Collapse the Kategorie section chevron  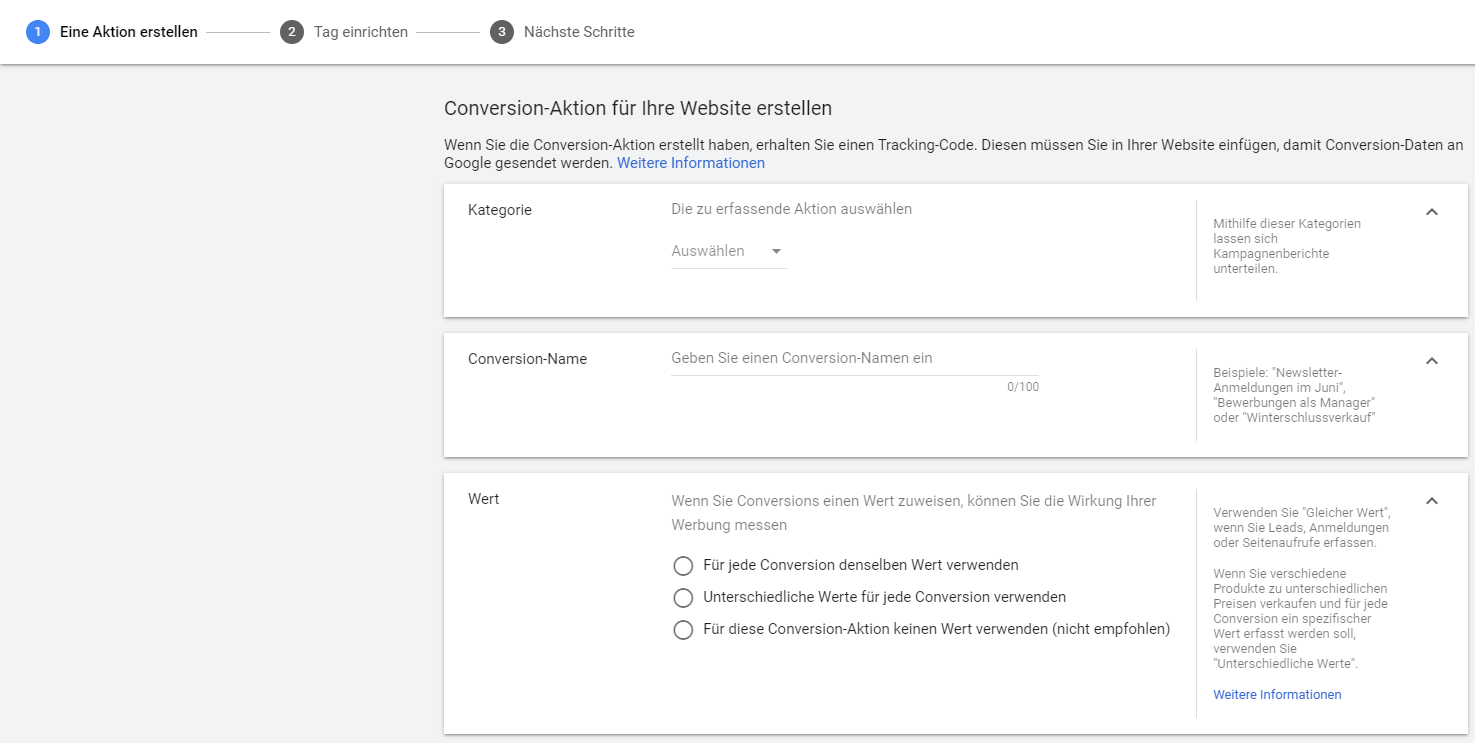pyautogui.click(x=1432, y=212)
